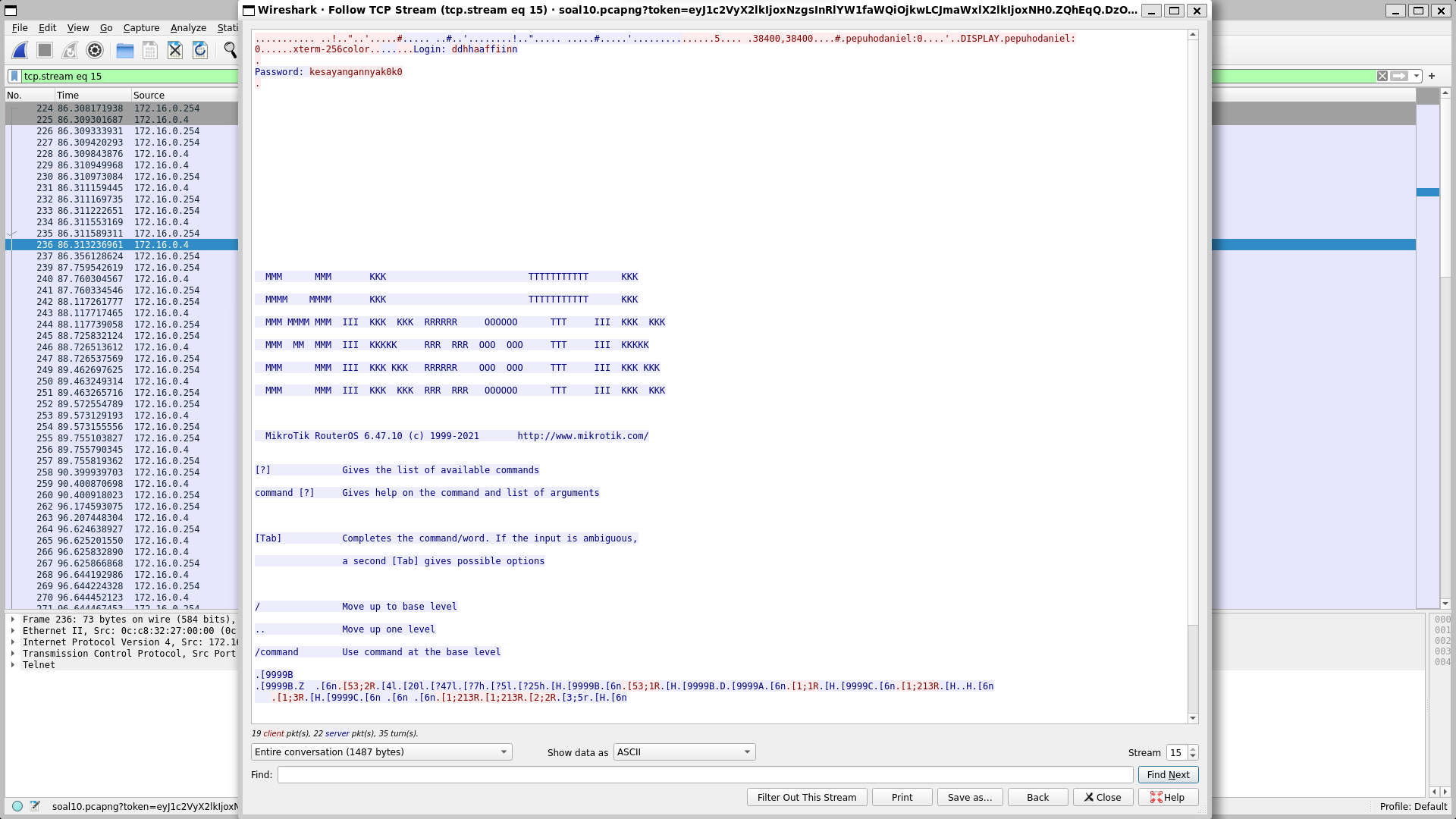Viewport: 1456px width, 819px height.
Task: Open the Capture options gear icon
Action: point(94,51)
